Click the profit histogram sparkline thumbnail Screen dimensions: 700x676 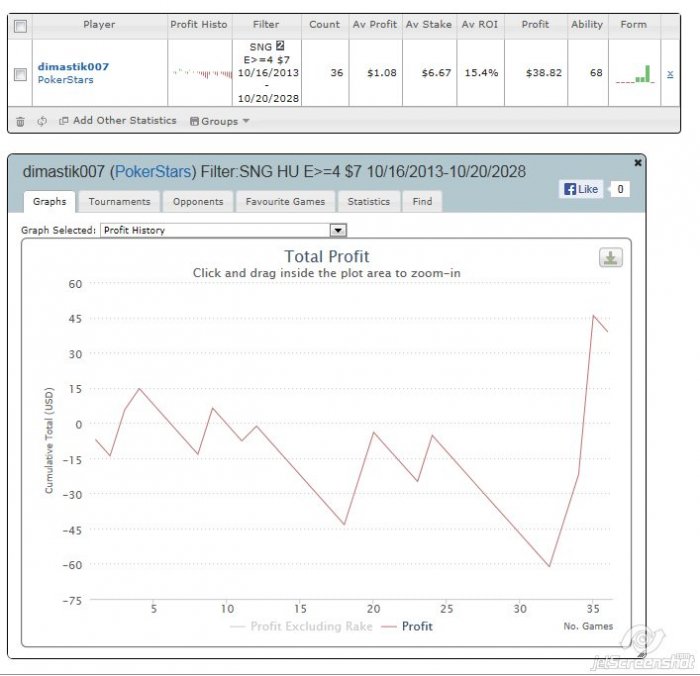202,73
